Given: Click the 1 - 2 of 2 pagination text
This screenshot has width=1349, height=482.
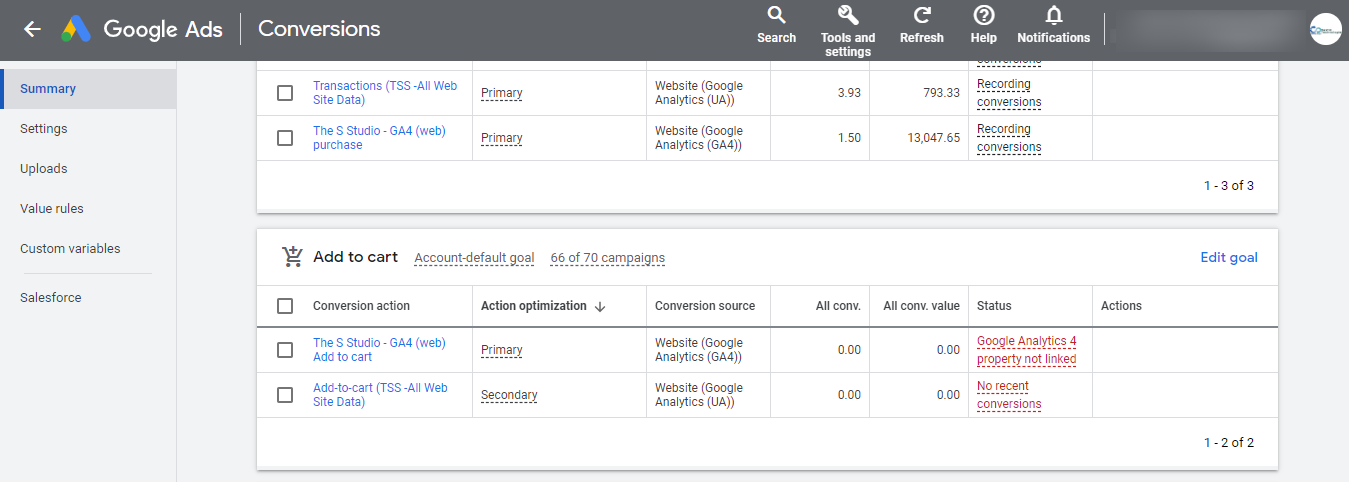Looking at the screenshot, I should [x=1229, y=443].
